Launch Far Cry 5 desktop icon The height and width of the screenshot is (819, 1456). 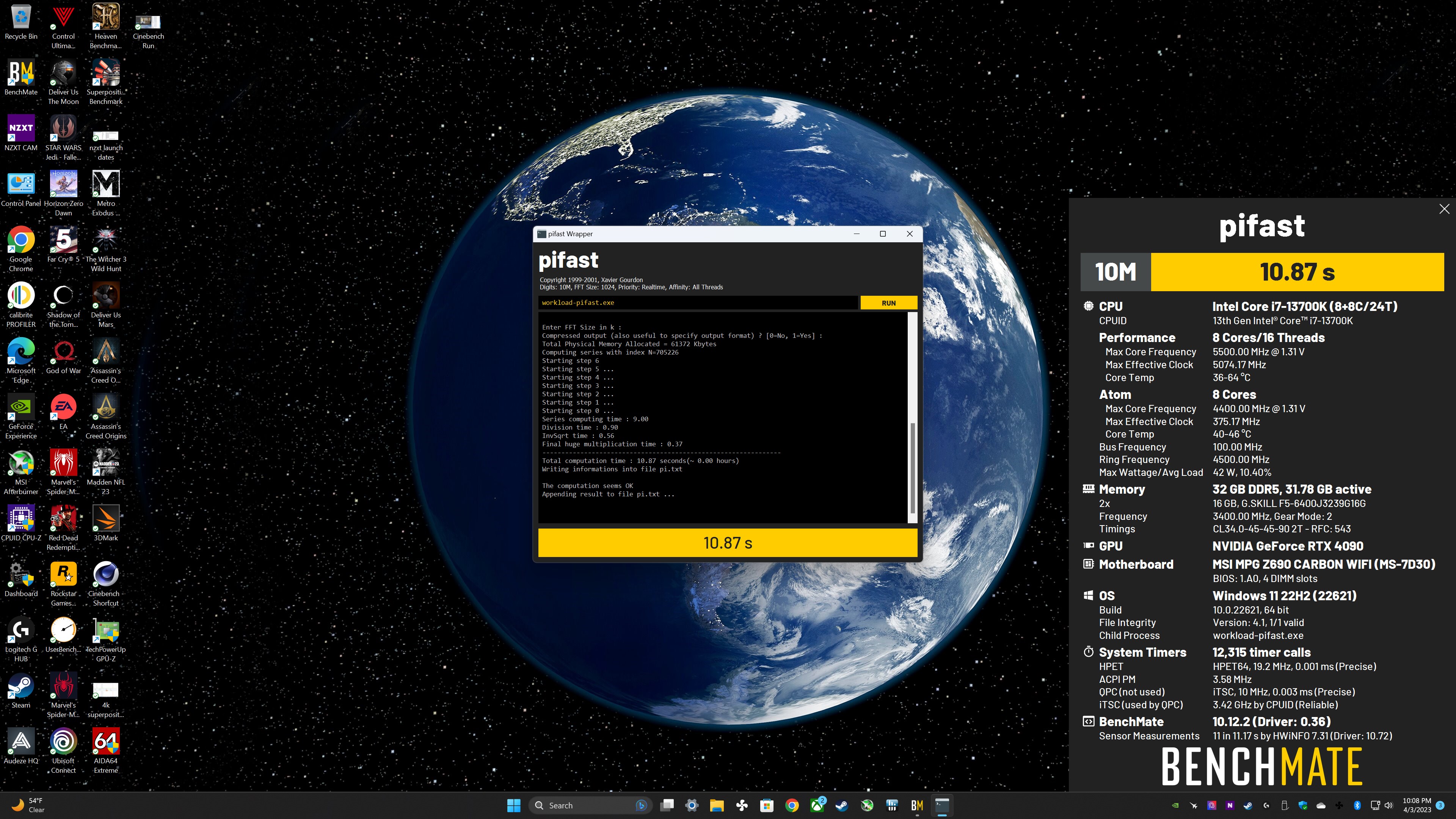[x=63, y=244]
